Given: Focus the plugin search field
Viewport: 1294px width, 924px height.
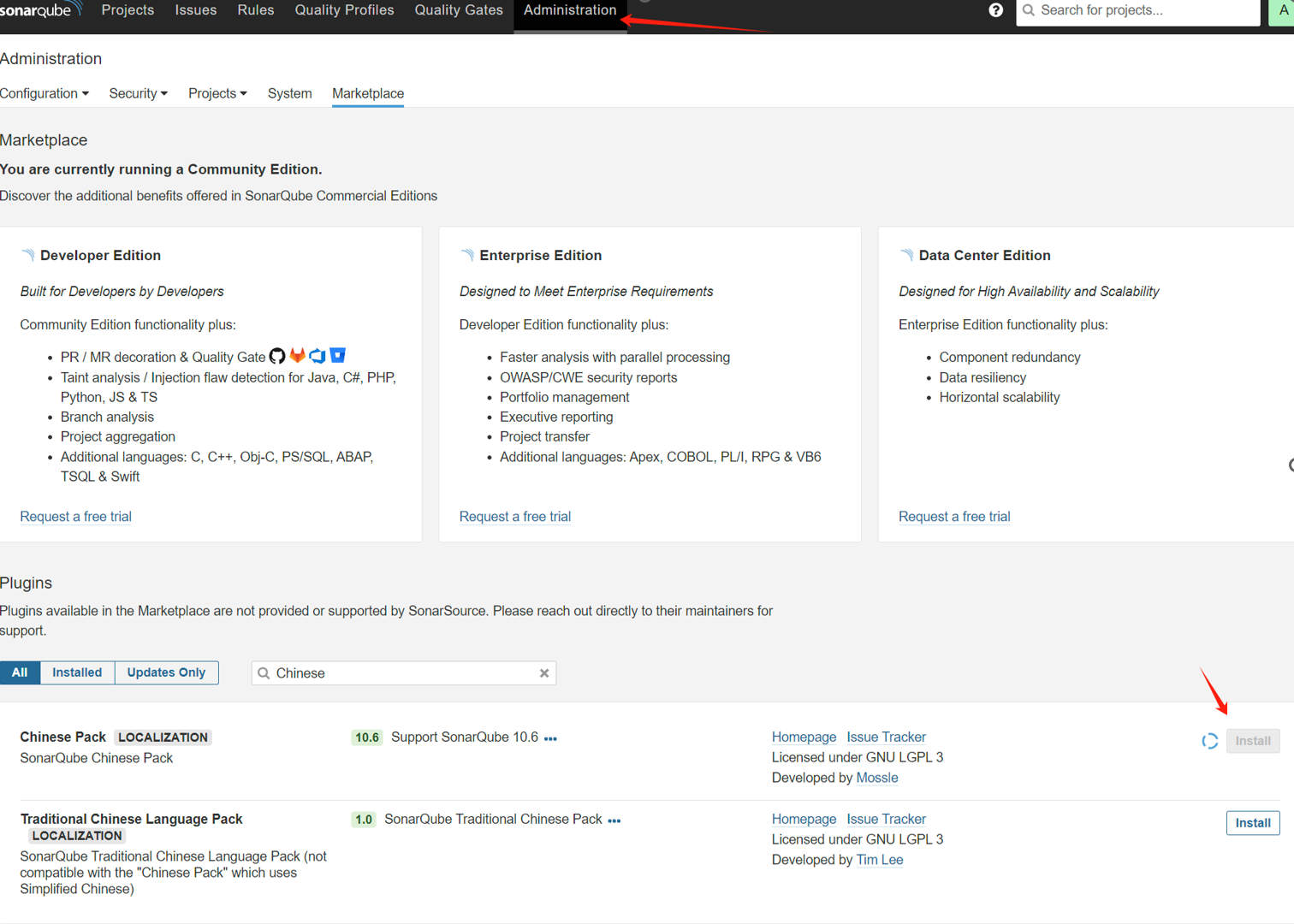Looking at the screenshot, I should click(x=404, y=673).
